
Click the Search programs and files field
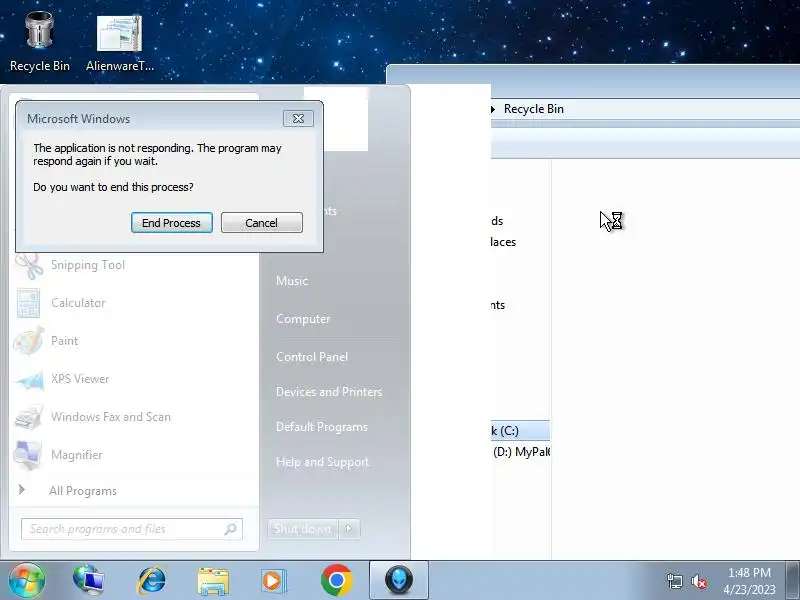coord(132,529)
